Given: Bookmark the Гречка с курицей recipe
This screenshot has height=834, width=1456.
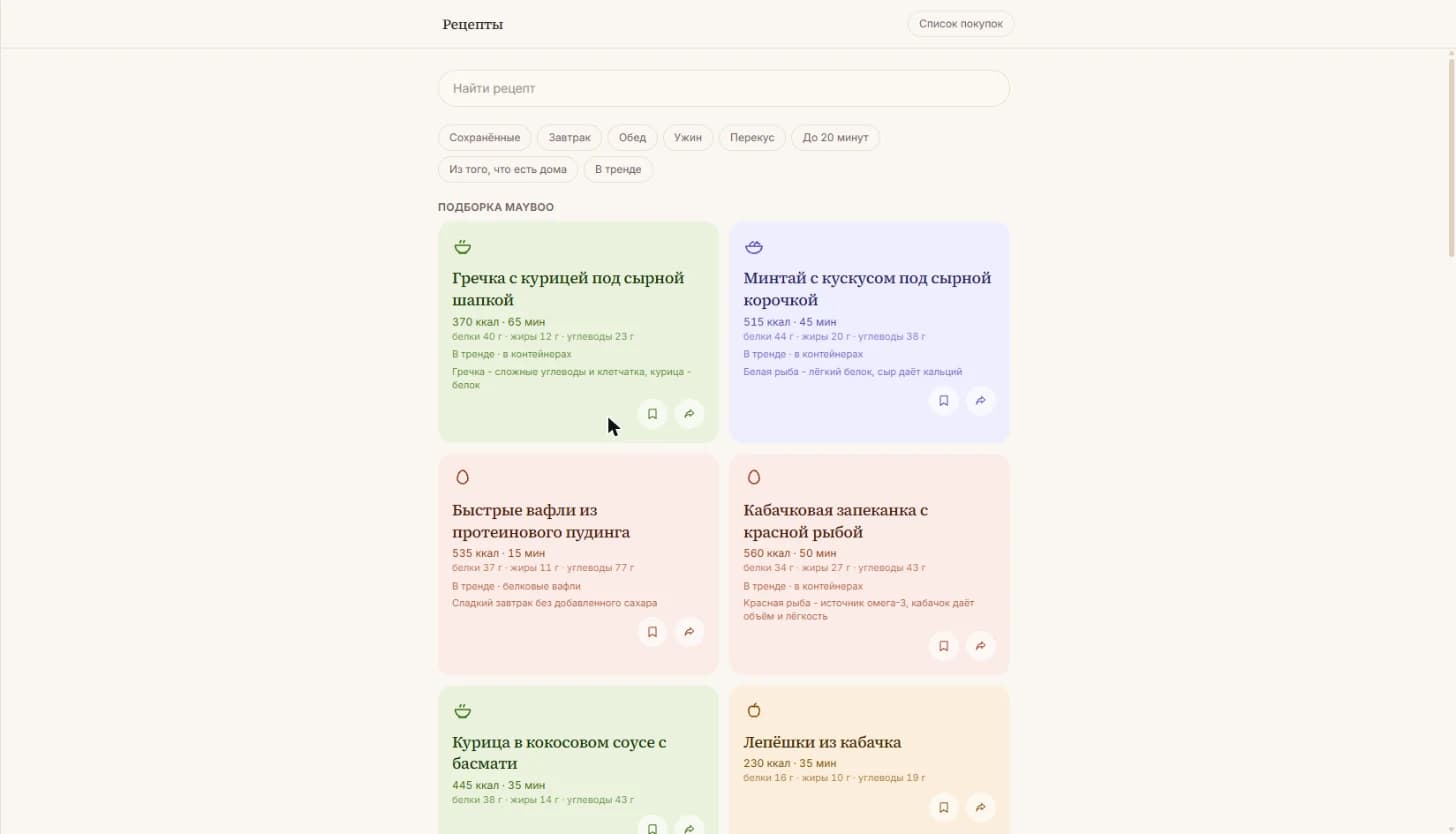Looking at the screenshot, I should (652, 413).
